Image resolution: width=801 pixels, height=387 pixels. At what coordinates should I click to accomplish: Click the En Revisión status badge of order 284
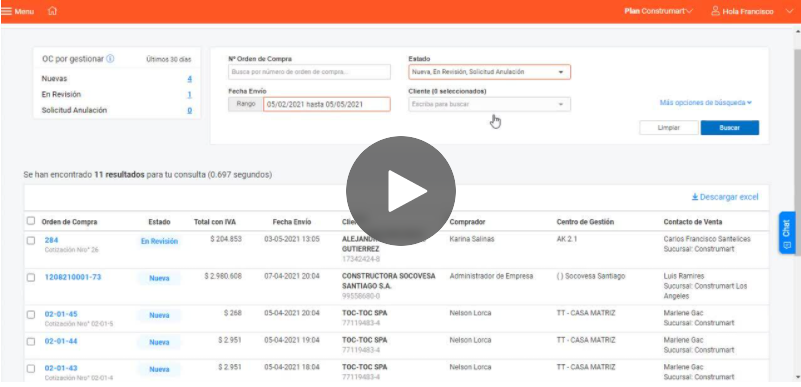pos(159,241)
